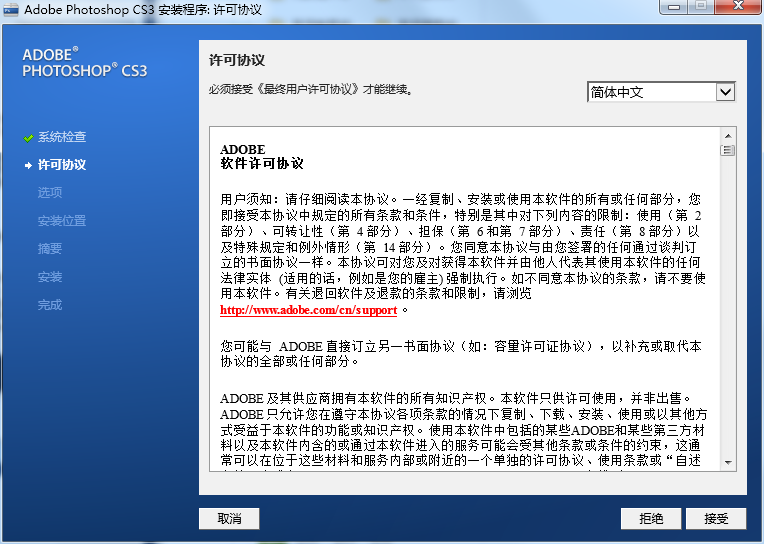
Task: Open the 简体中文 language dropdown
Action: pyautogui.click(x=661, y=92)
